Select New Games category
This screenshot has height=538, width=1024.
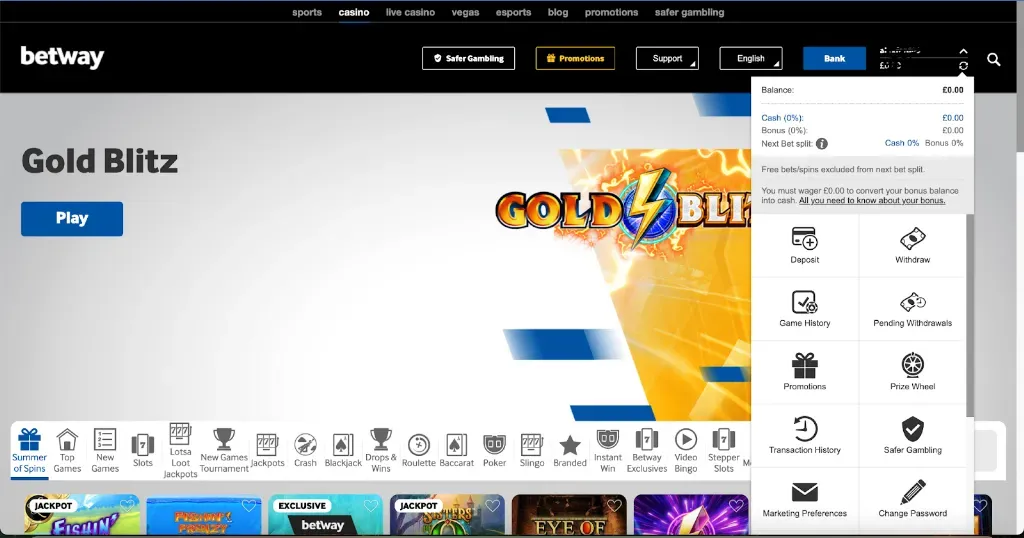[x=105, y=451]
